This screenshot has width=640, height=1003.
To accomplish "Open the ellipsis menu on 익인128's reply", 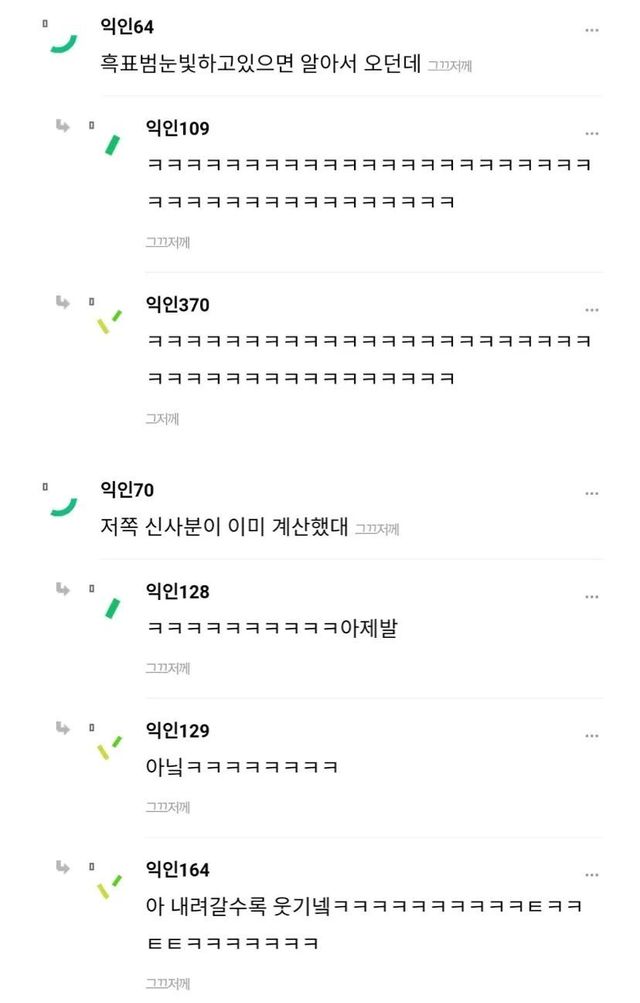I will click(592, 597).
